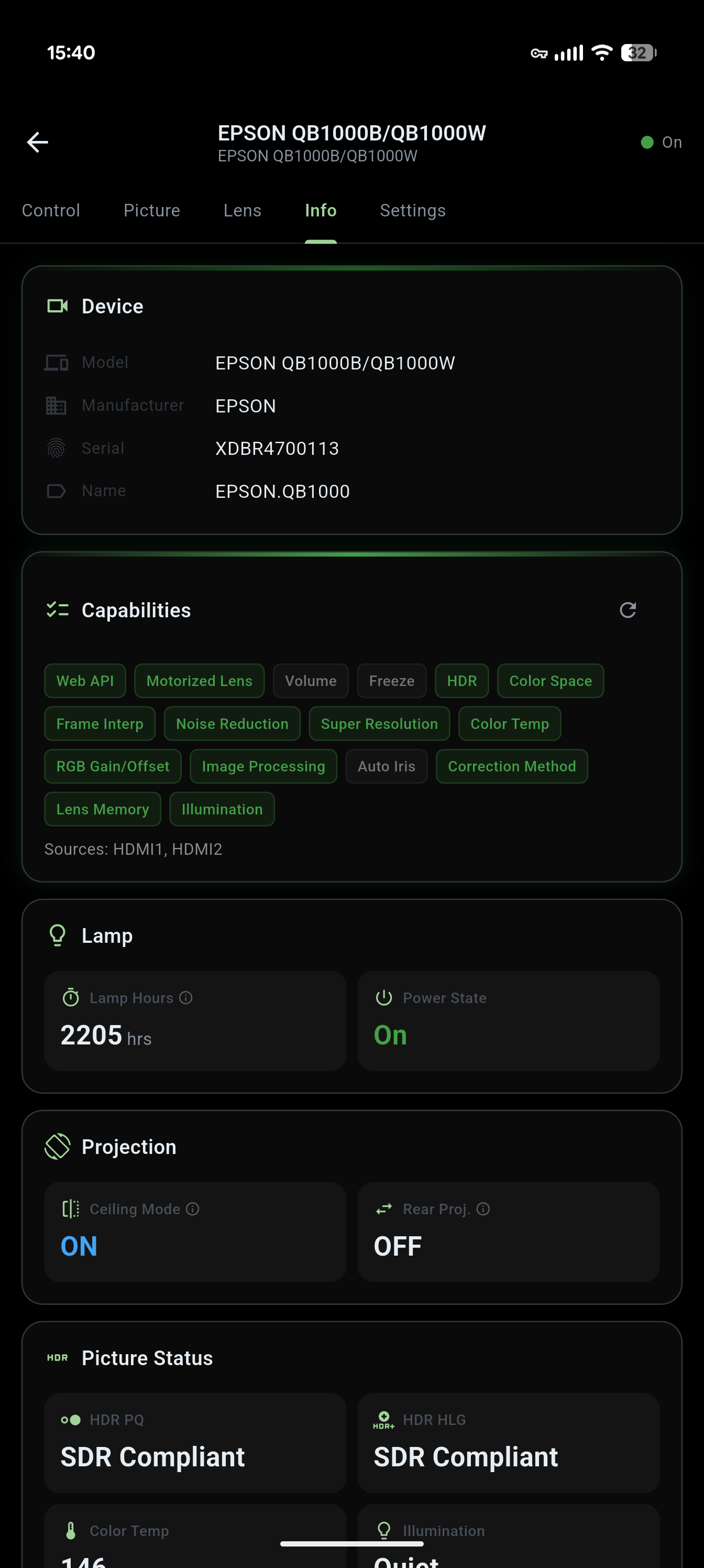Select the Motorized Lens capability
The image size is (704, 1568).
[199, 681]
